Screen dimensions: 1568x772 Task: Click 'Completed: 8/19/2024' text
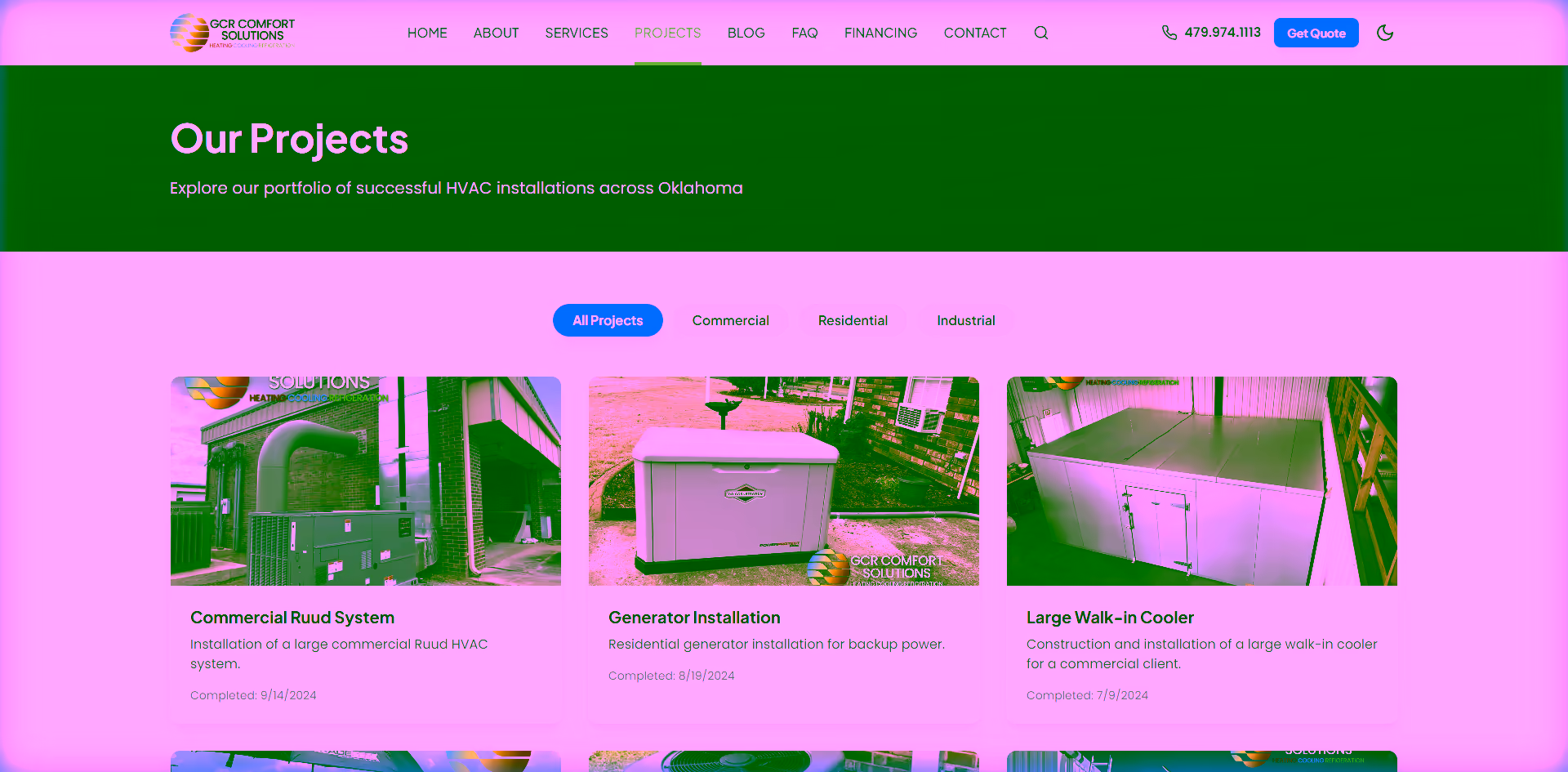(x=671, y=676)
